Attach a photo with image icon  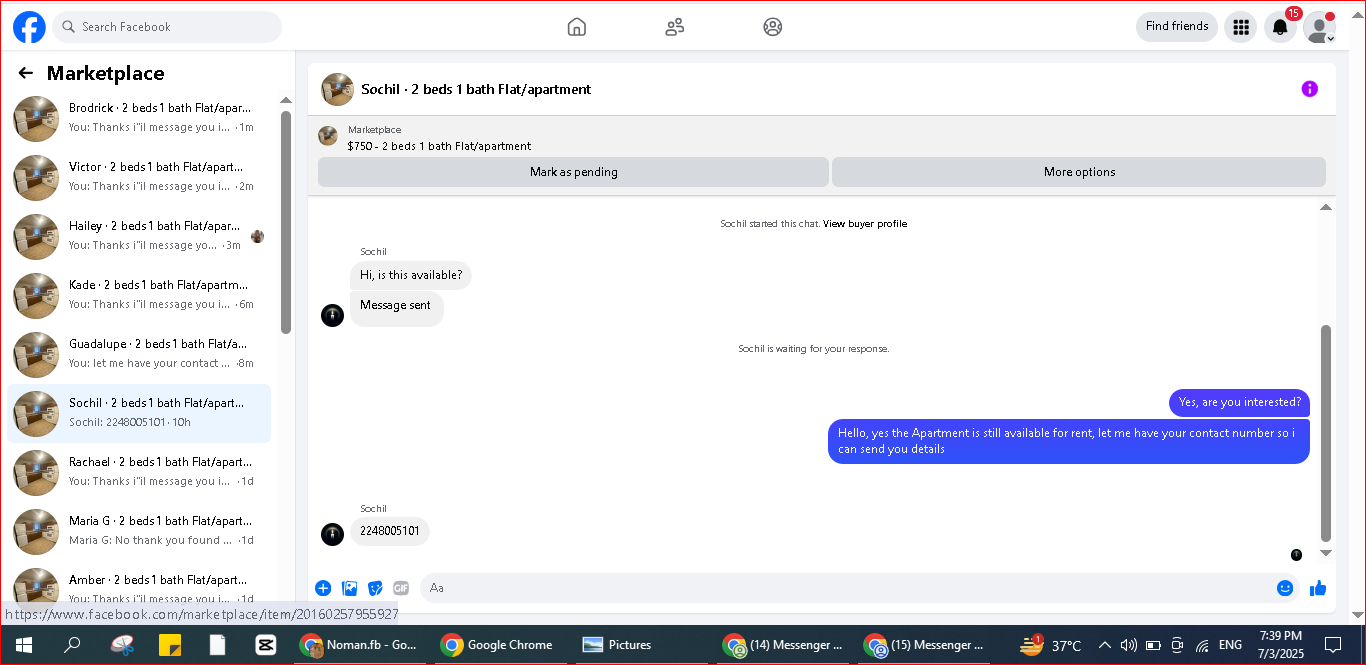[x=350, y=588]
